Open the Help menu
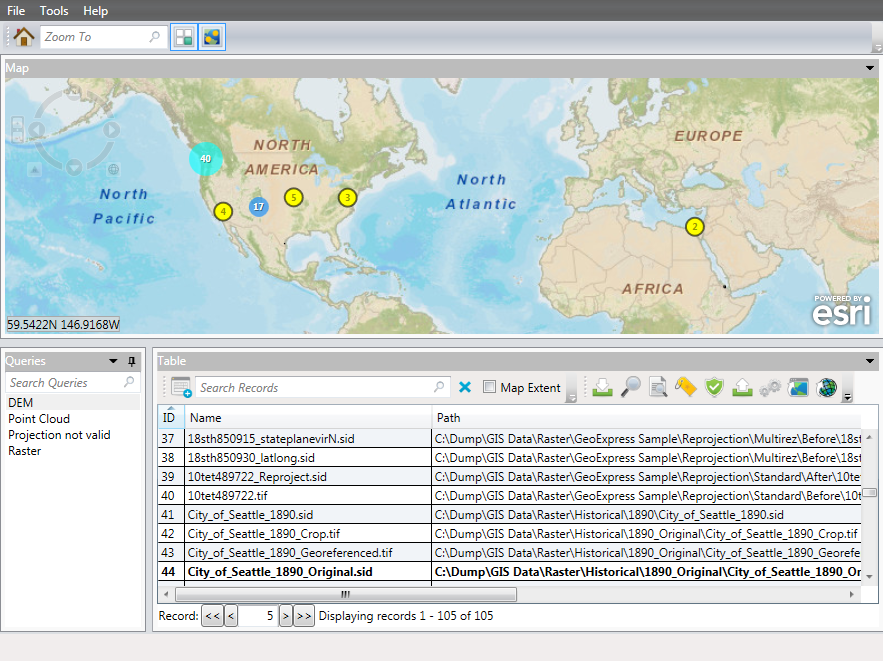This screenshot has height=661, width=883. 95,11
